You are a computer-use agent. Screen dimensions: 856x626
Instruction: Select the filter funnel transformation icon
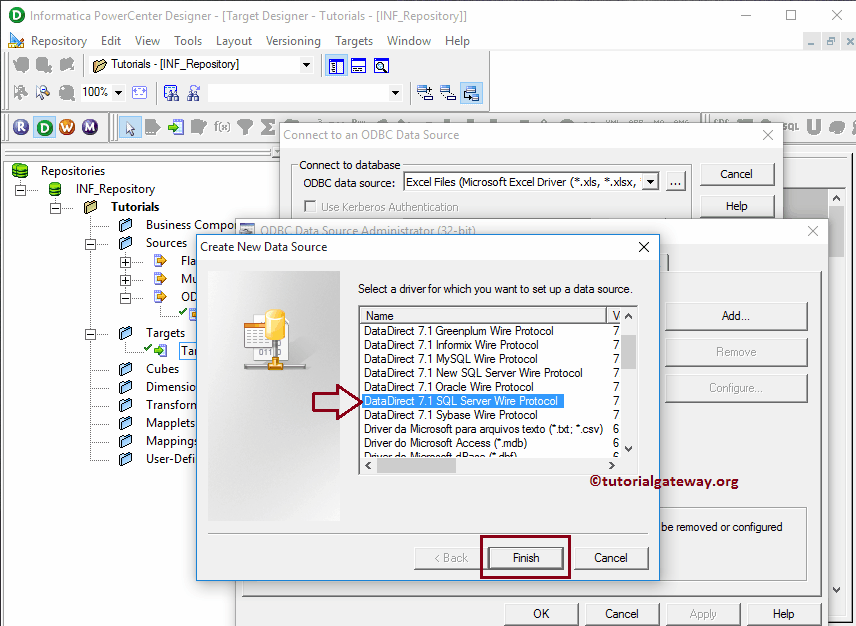coord(244,127)
